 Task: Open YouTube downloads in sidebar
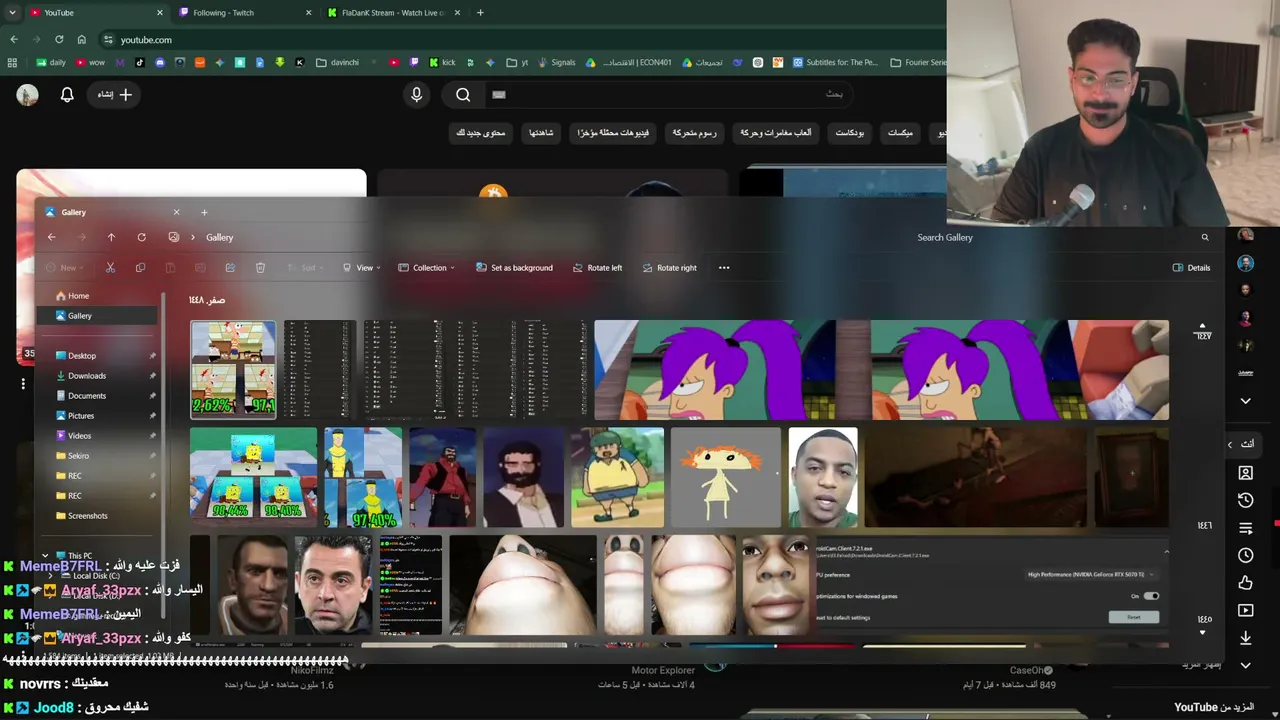[x=1245, y=638]
